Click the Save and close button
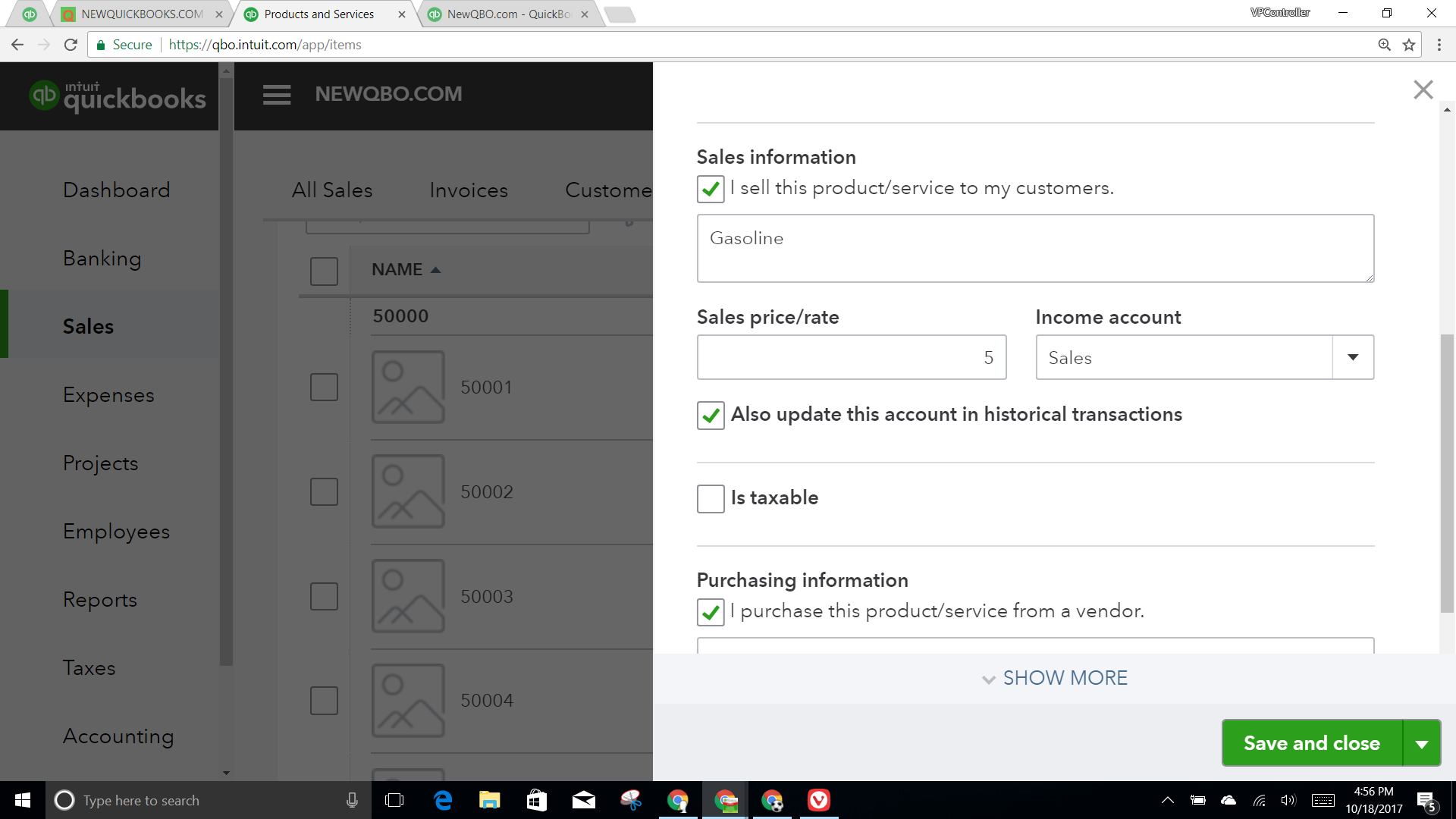 tap(1312, 743)
